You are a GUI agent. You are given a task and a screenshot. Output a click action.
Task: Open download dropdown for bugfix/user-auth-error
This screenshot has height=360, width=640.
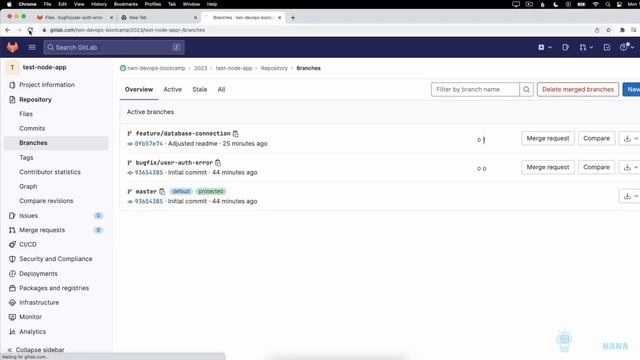(x=630, y=167)
